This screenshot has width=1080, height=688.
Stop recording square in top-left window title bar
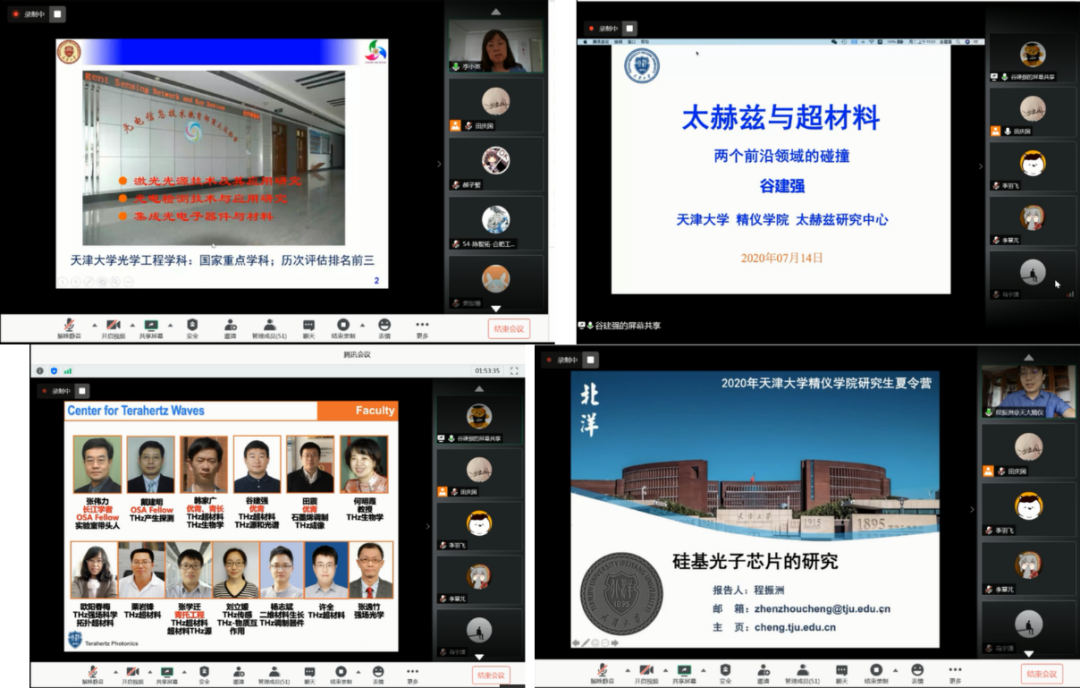pos(58,14)
